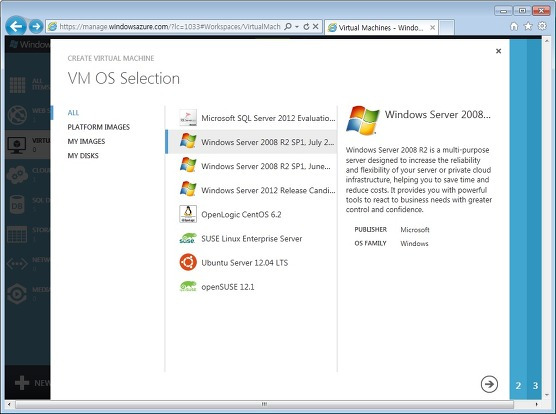
Task: Proceed with the next arrow button
Action: point(489,384)
